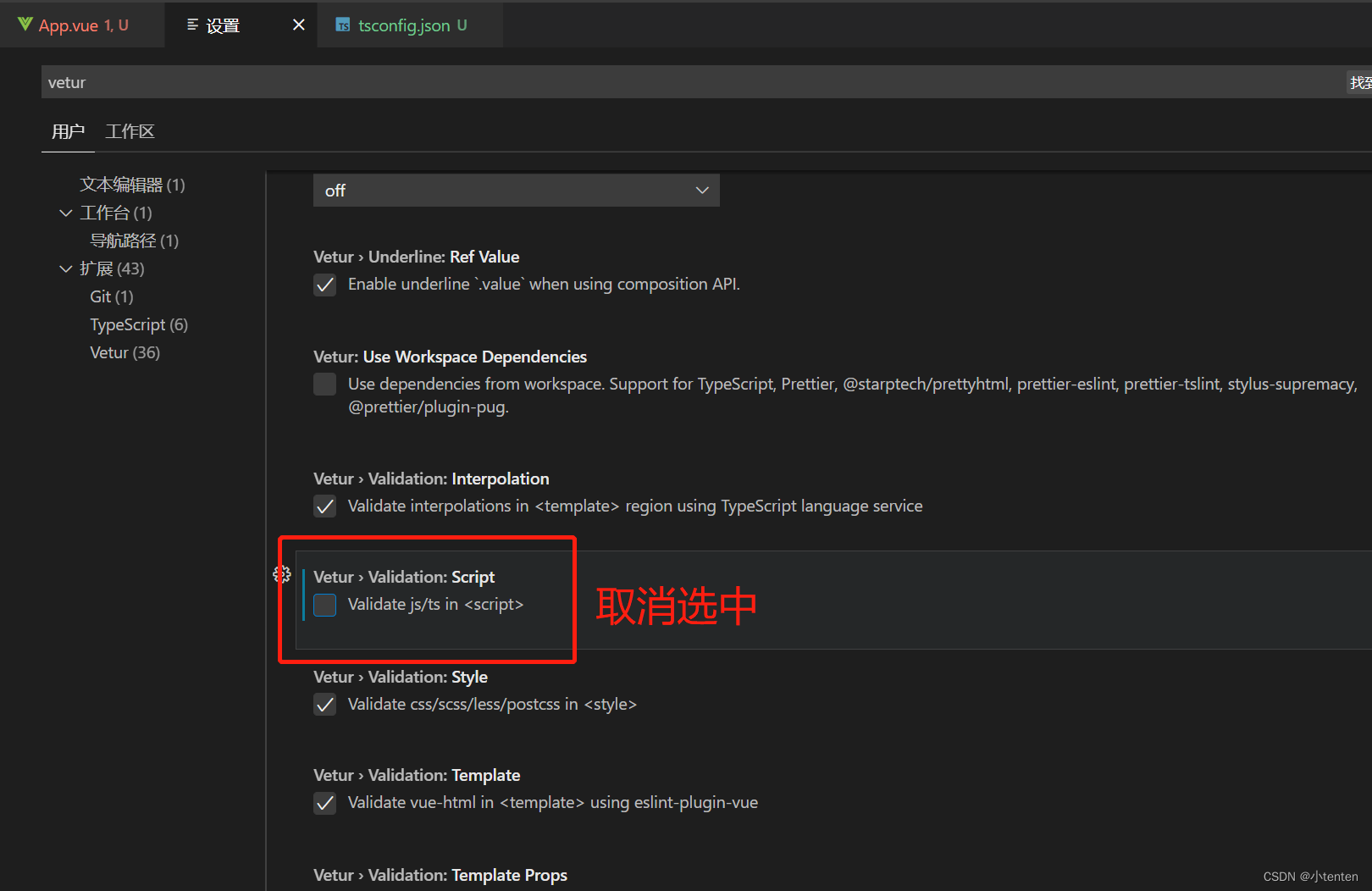Open the App.vue editor tab

(82, 25)
